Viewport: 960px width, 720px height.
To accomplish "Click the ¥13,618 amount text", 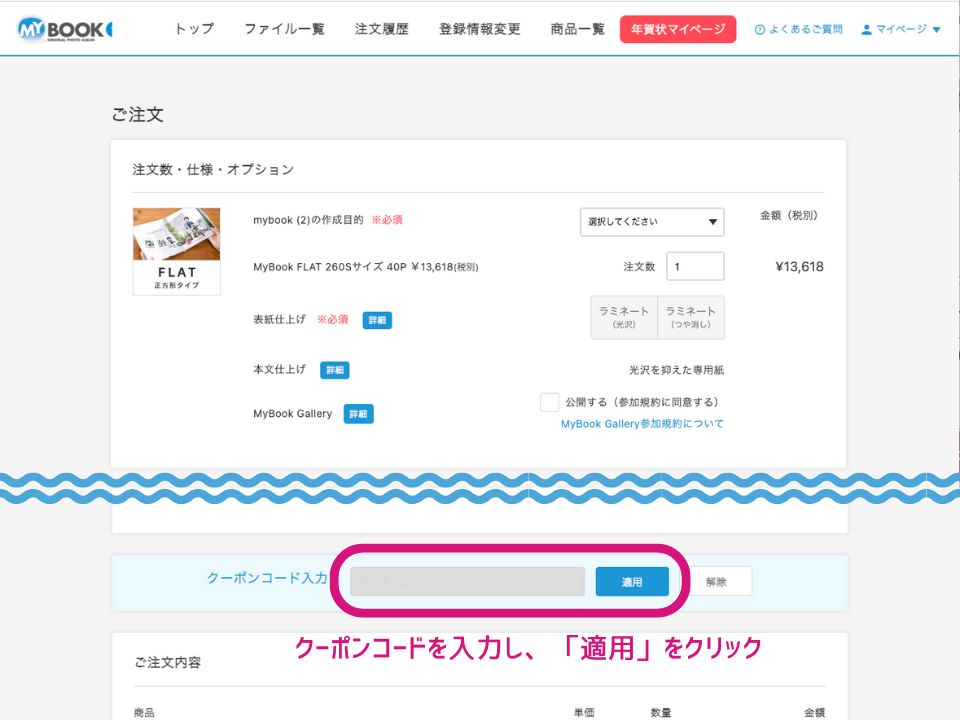I will coord(799,266).
